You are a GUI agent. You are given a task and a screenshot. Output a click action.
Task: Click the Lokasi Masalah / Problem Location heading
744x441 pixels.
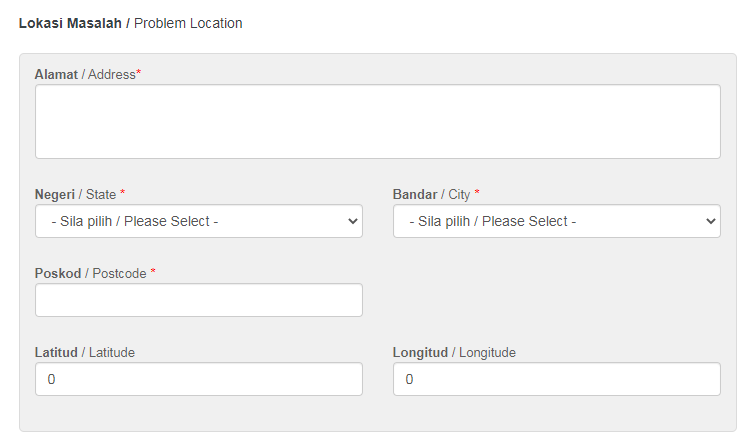click(130, 23)
